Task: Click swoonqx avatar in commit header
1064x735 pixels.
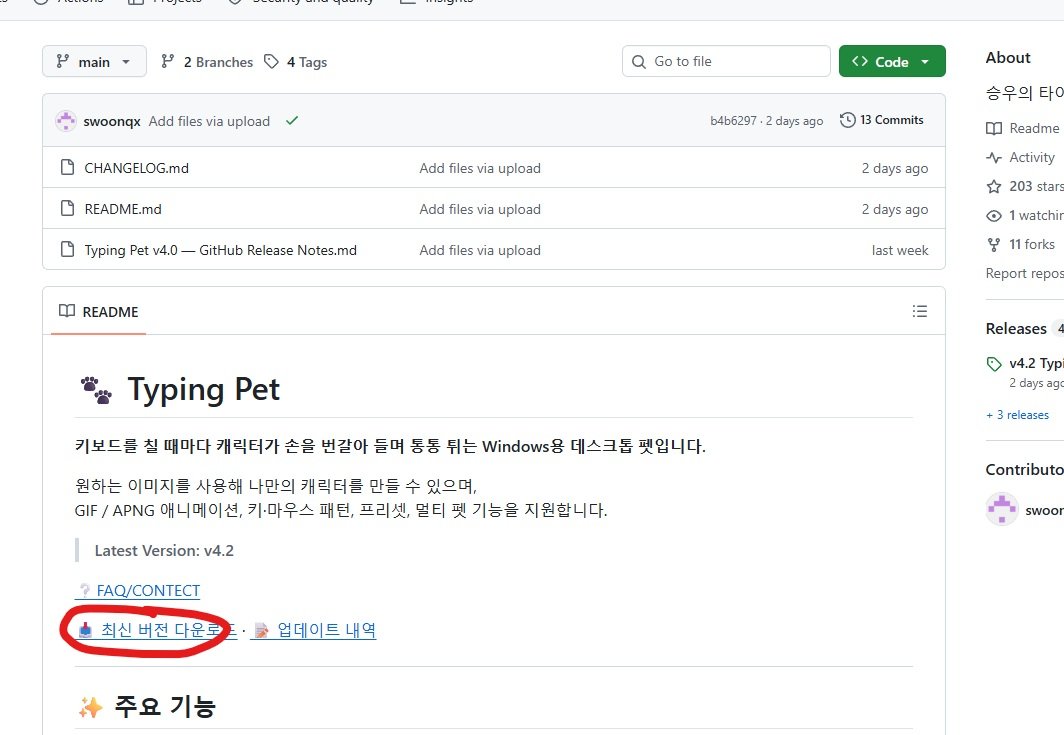Action: point(66,121)
